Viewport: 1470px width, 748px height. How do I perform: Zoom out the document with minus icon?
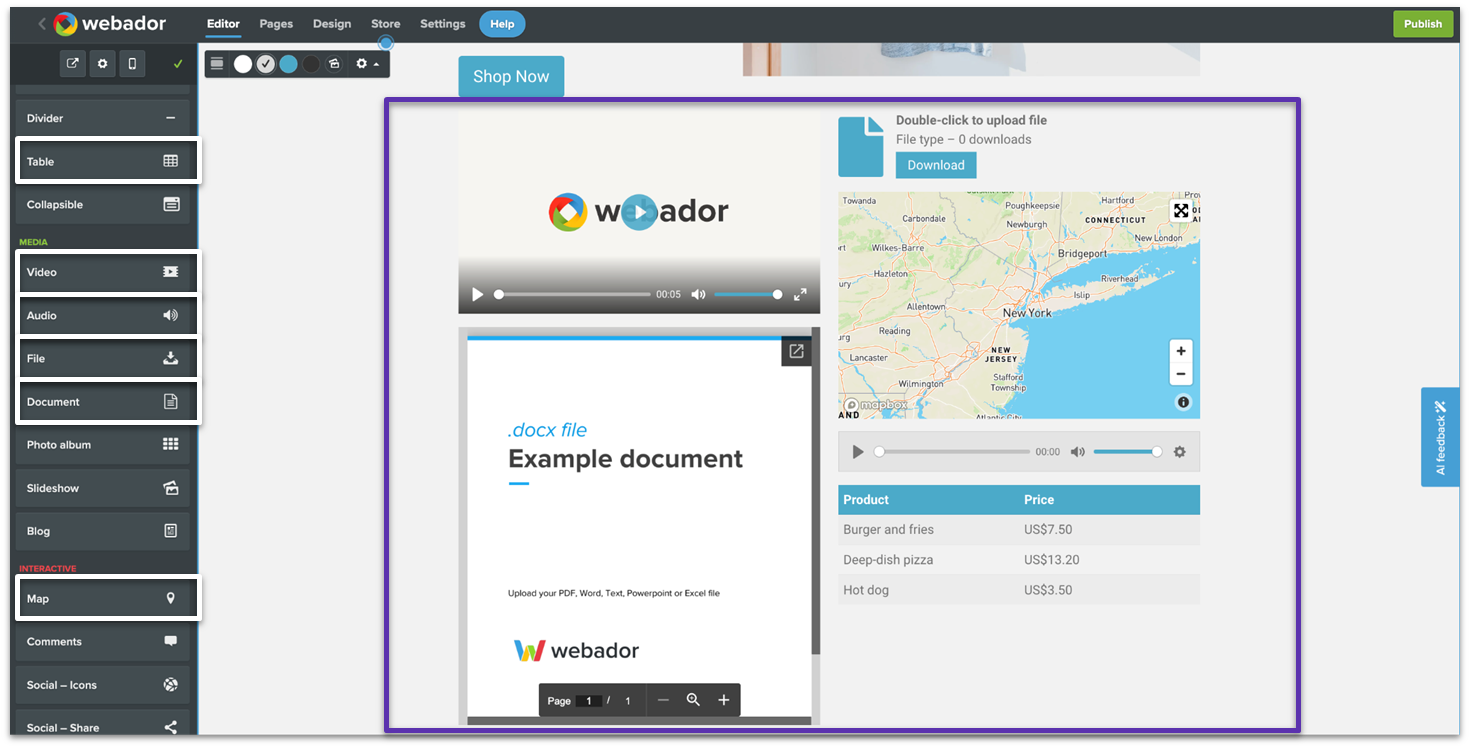coord(662,700)
